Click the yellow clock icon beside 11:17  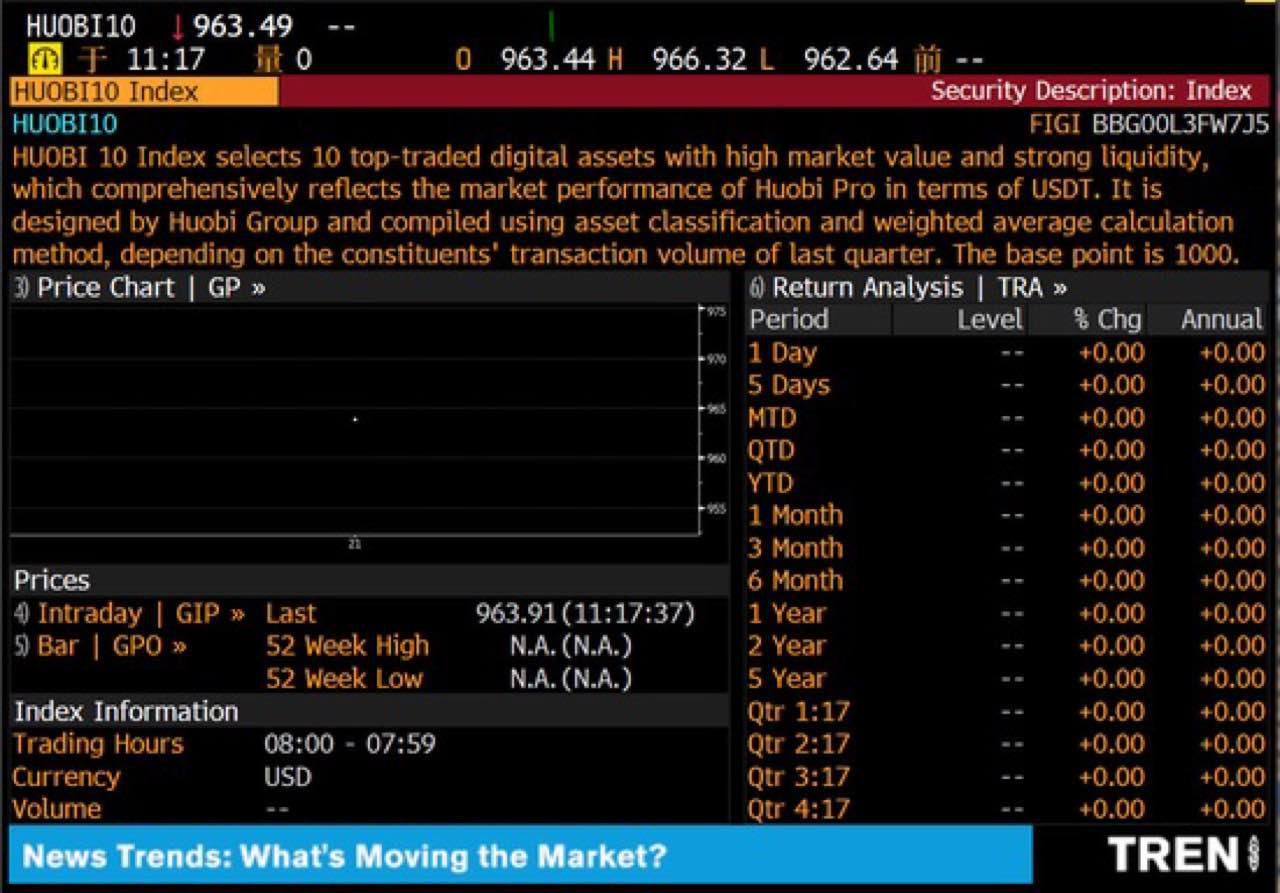[x=45, y=59]
